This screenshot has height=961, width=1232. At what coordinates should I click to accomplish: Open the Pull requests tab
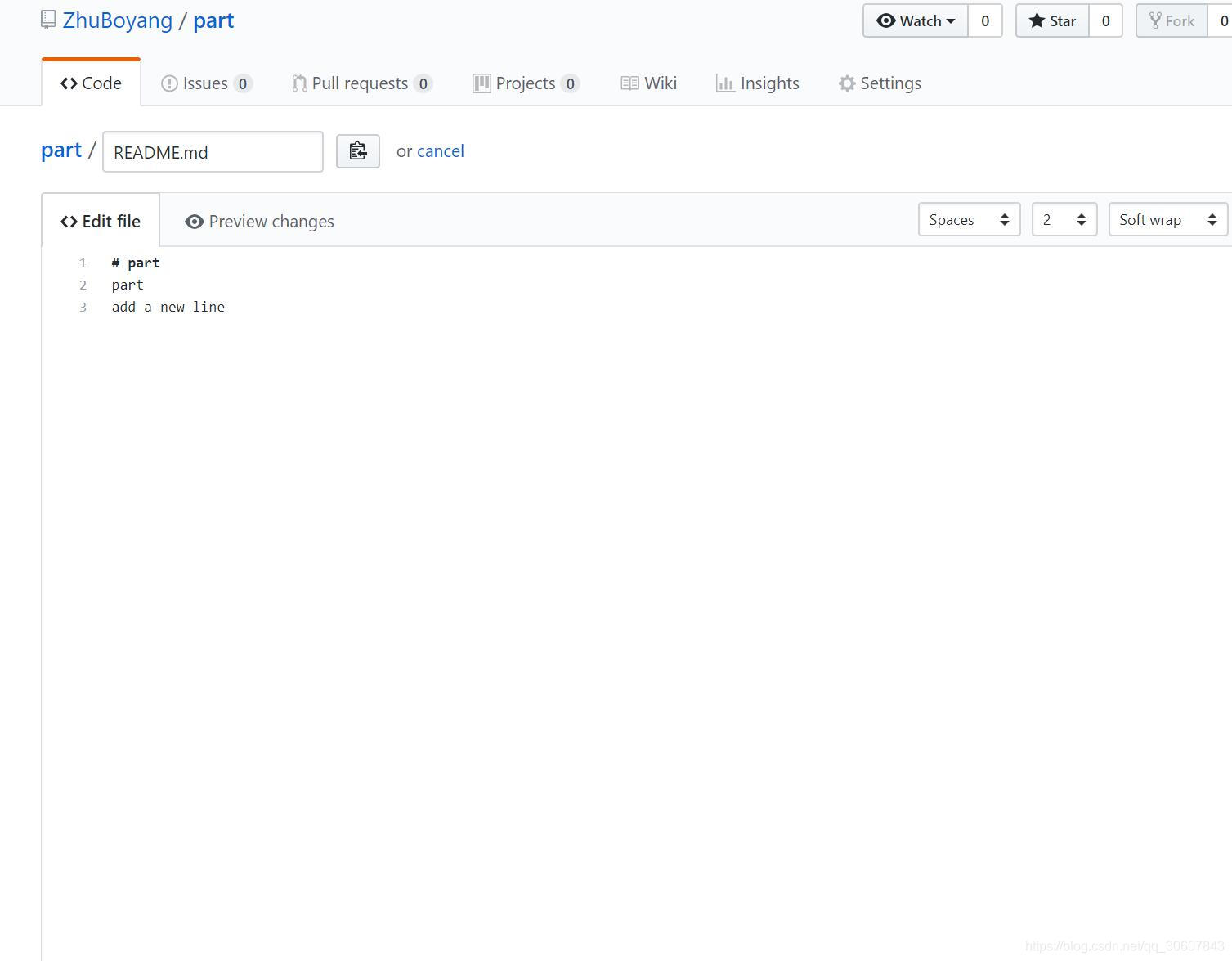coord(362,83)
